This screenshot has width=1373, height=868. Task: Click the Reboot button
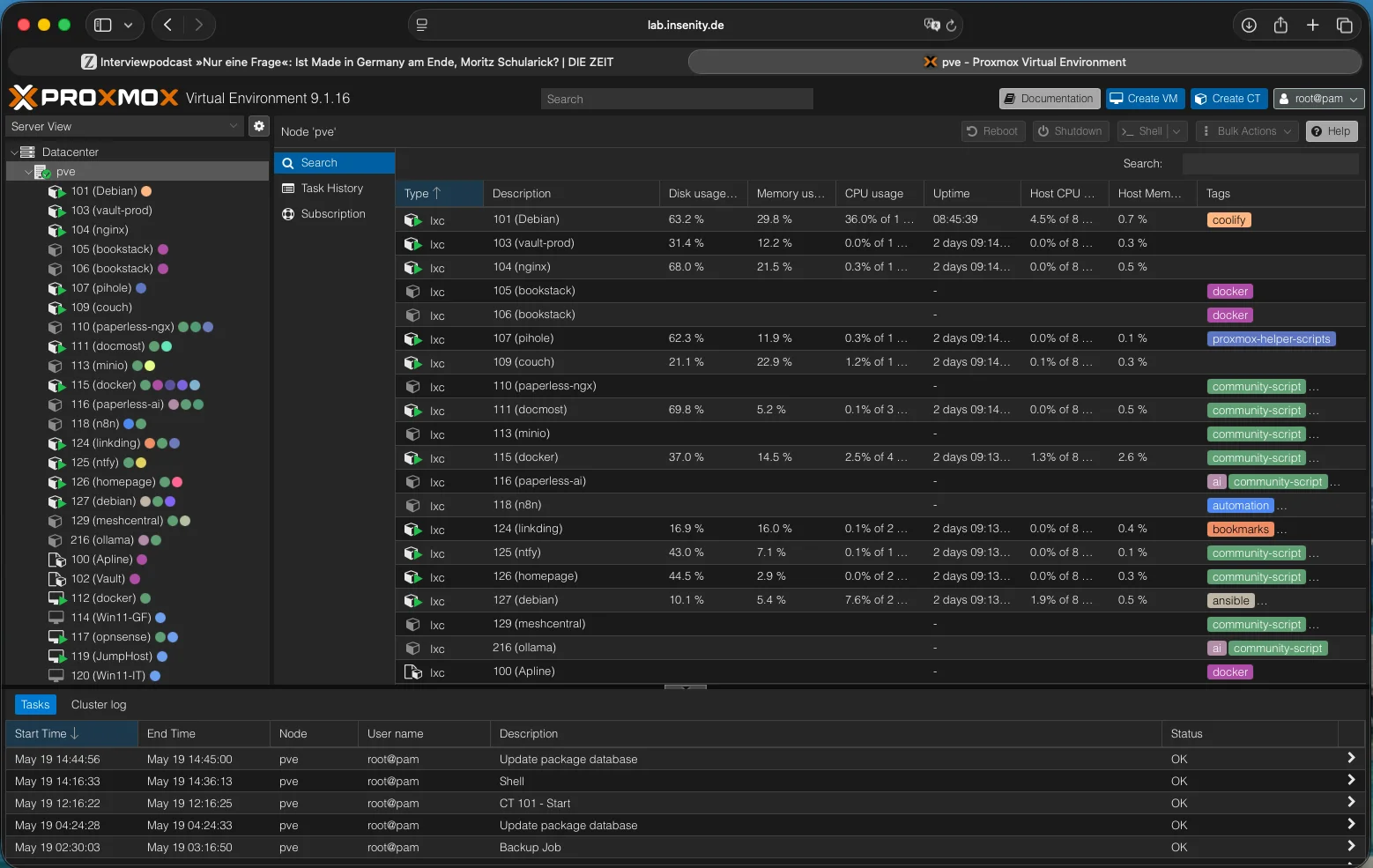coord(992,131)
